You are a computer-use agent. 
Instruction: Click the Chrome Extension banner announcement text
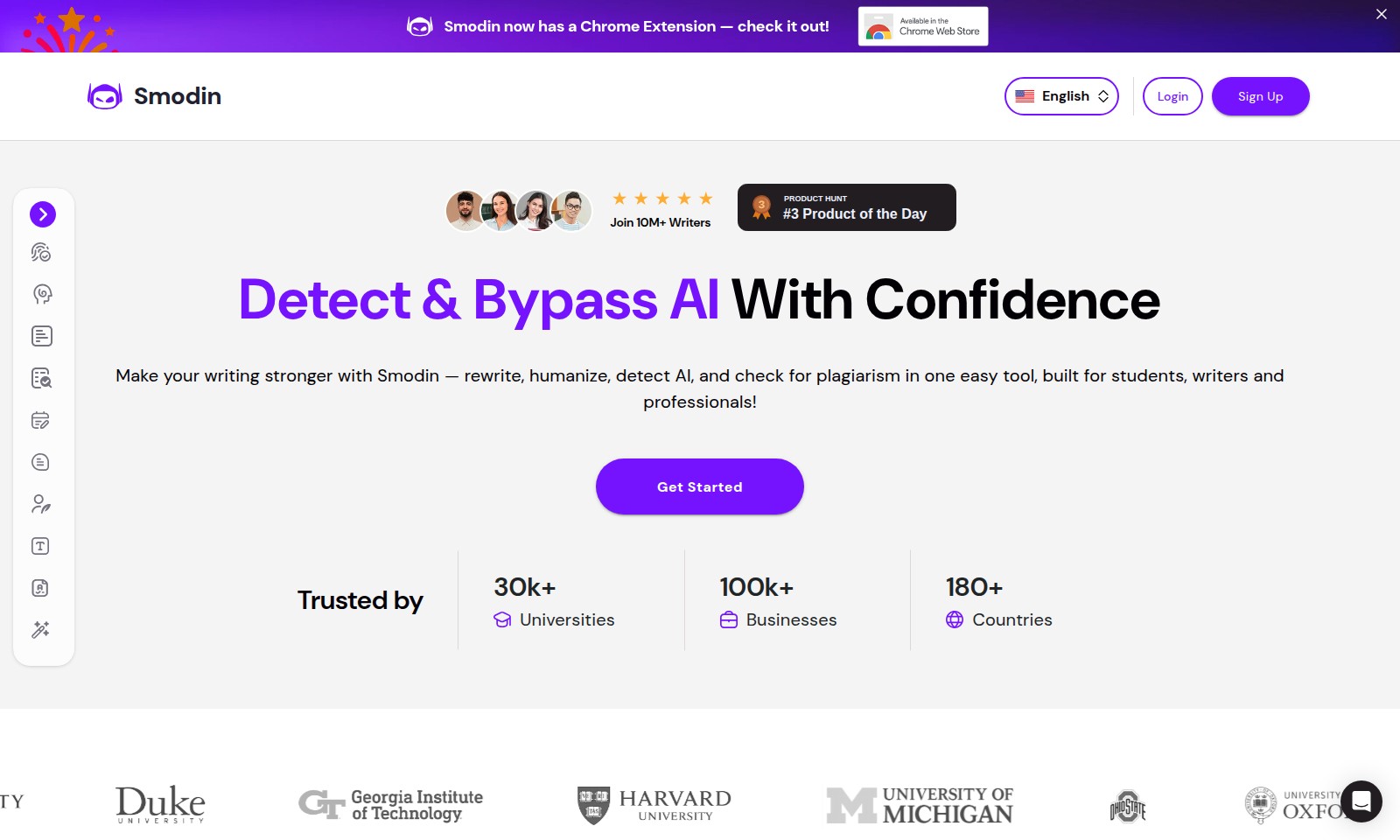636,26
